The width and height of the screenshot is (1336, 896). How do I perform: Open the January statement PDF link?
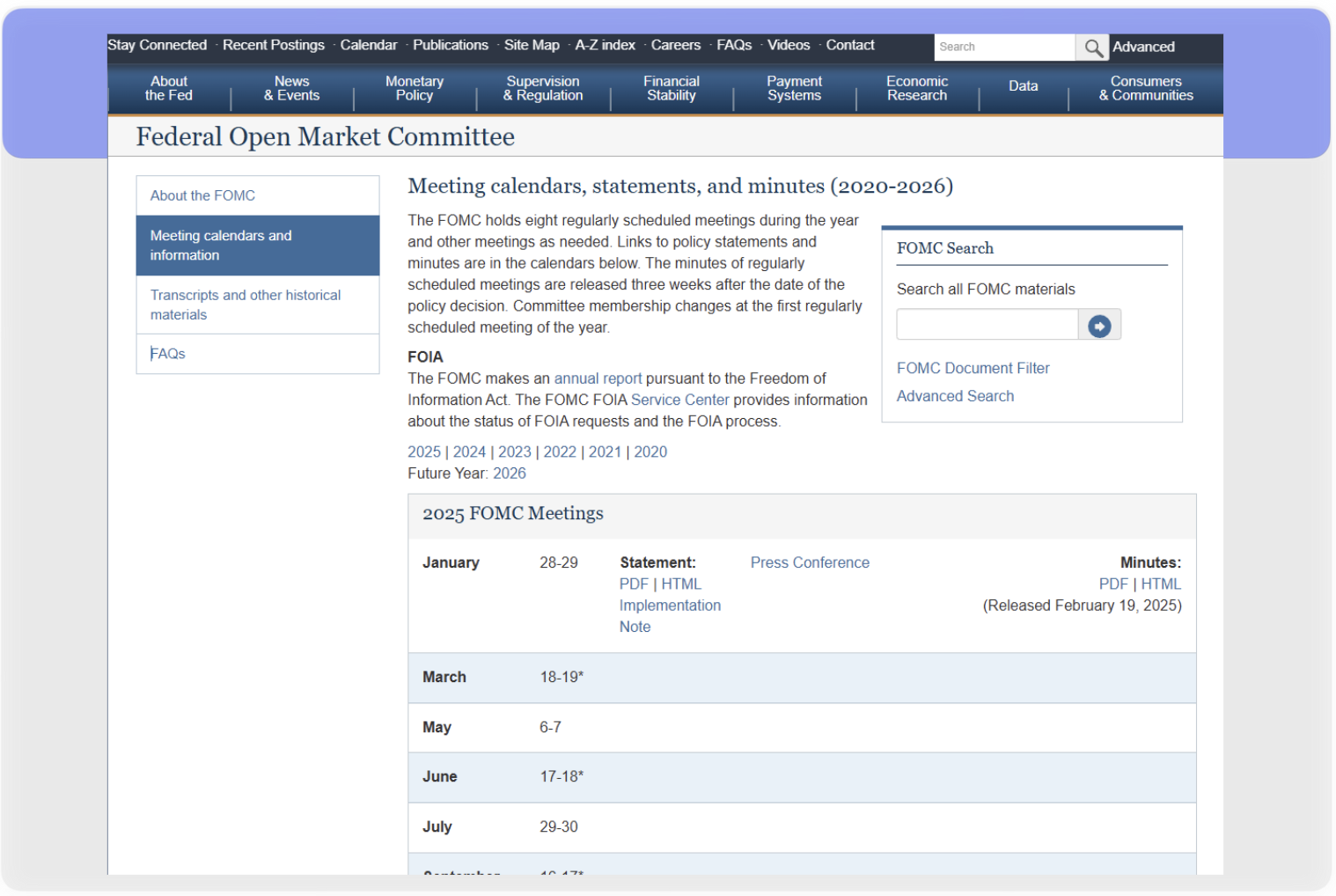pos(634,584)
